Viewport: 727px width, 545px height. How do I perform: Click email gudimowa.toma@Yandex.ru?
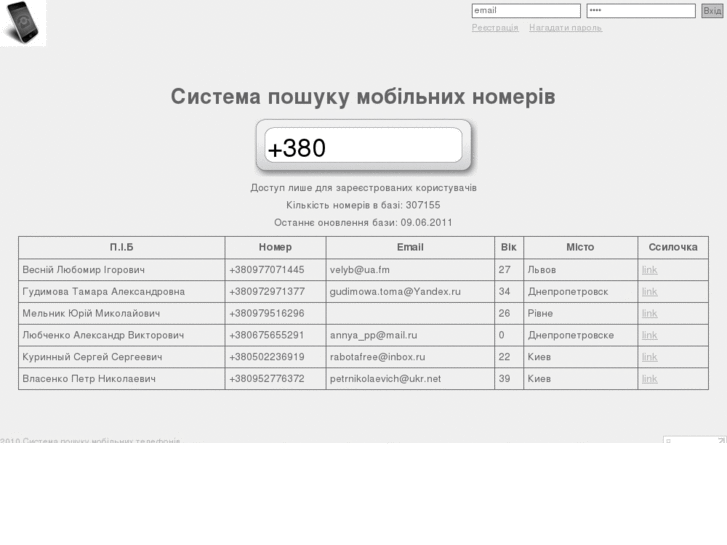click(395, 292)
